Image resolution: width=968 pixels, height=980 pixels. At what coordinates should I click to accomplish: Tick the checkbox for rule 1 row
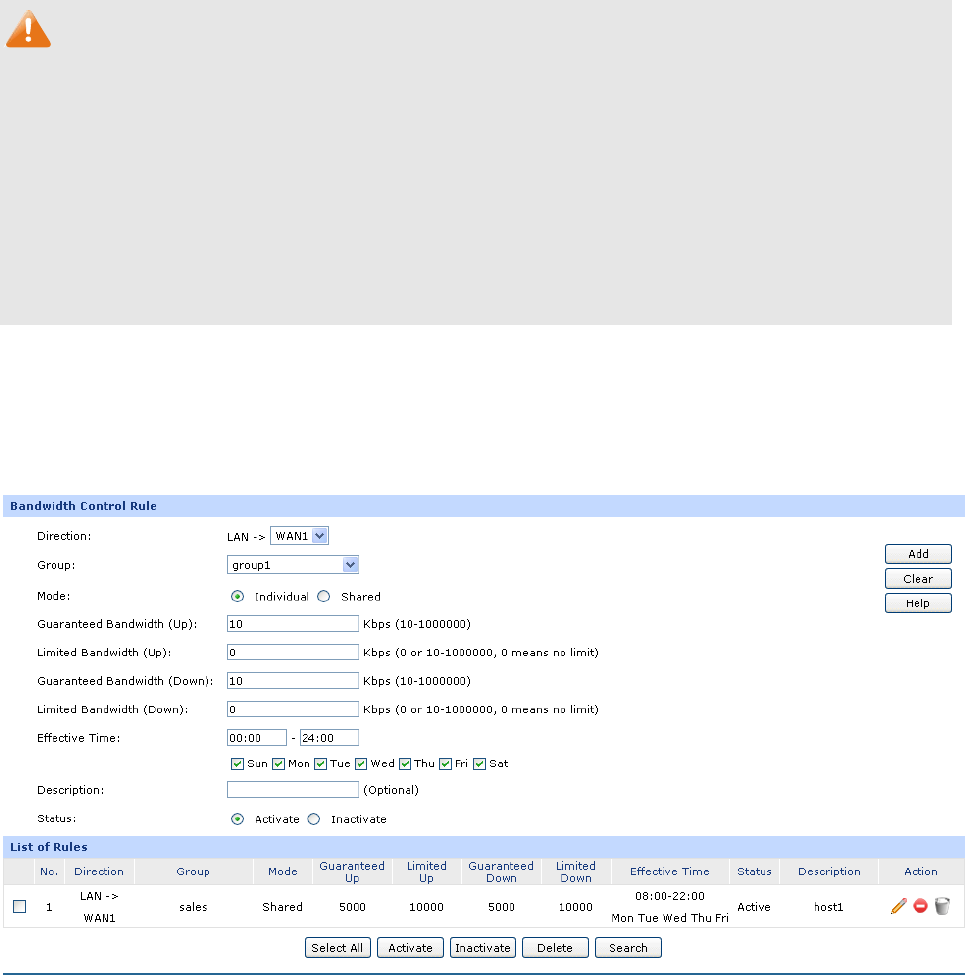click(x=19, y=907)
